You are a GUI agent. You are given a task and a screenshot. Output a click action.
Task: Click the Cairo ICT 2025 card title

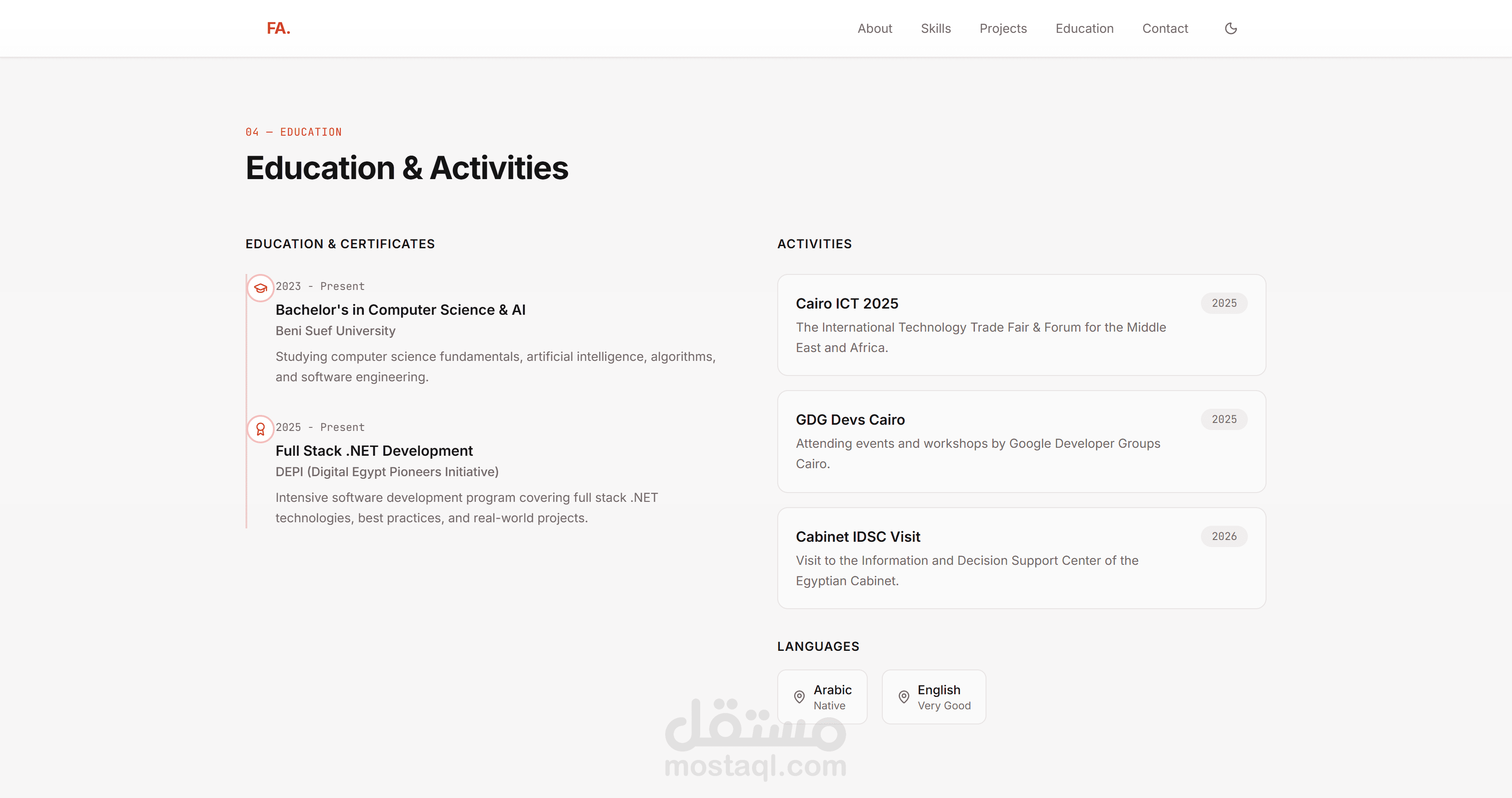(847, 304)
